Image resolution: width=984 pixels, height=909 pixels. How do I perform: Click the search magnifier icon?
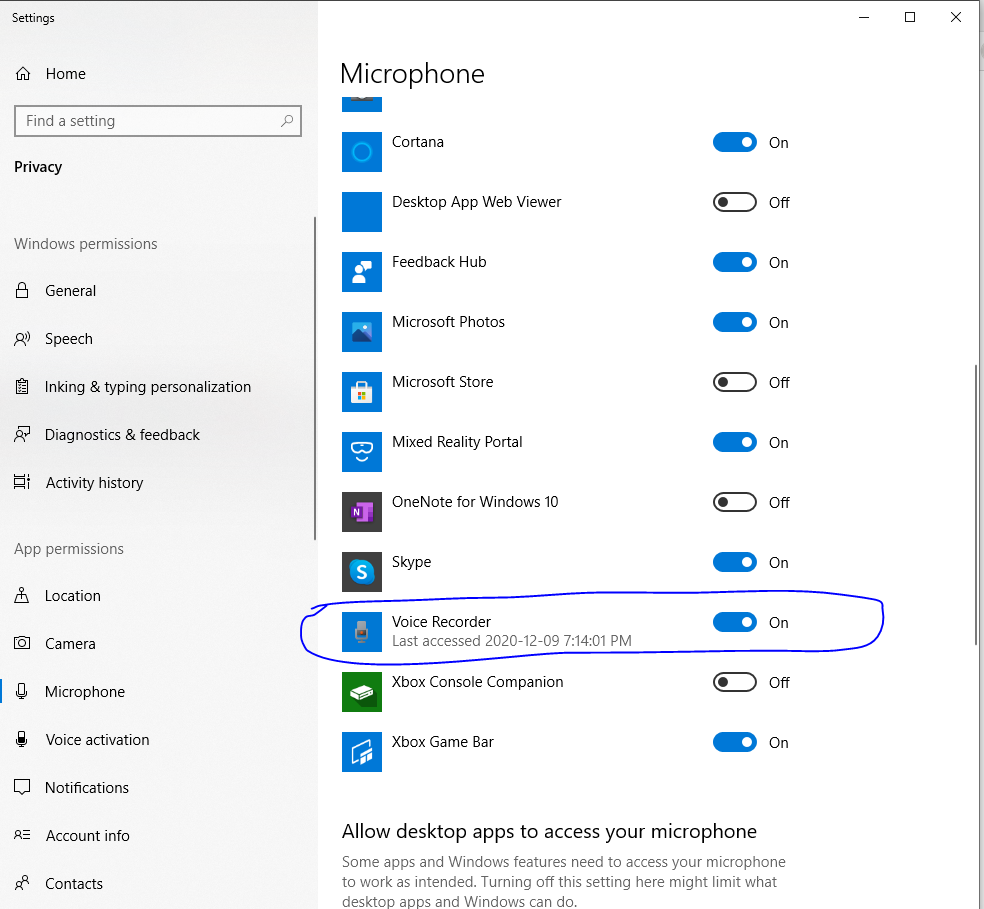tap(287, 121)
